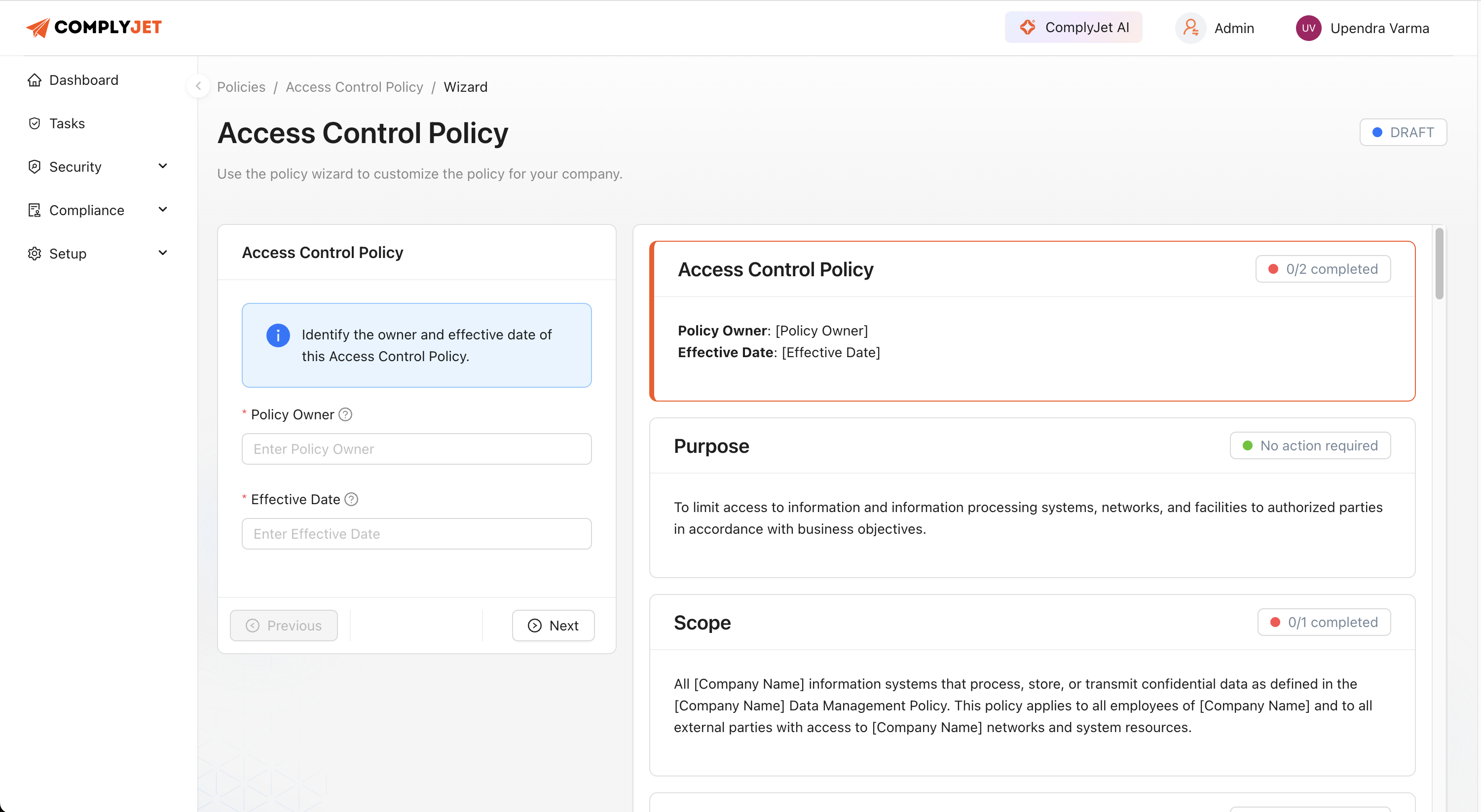The image size is (1481, 812).
Task: Click the ComplyJet logo icon
Action: [x=38, y=27]
